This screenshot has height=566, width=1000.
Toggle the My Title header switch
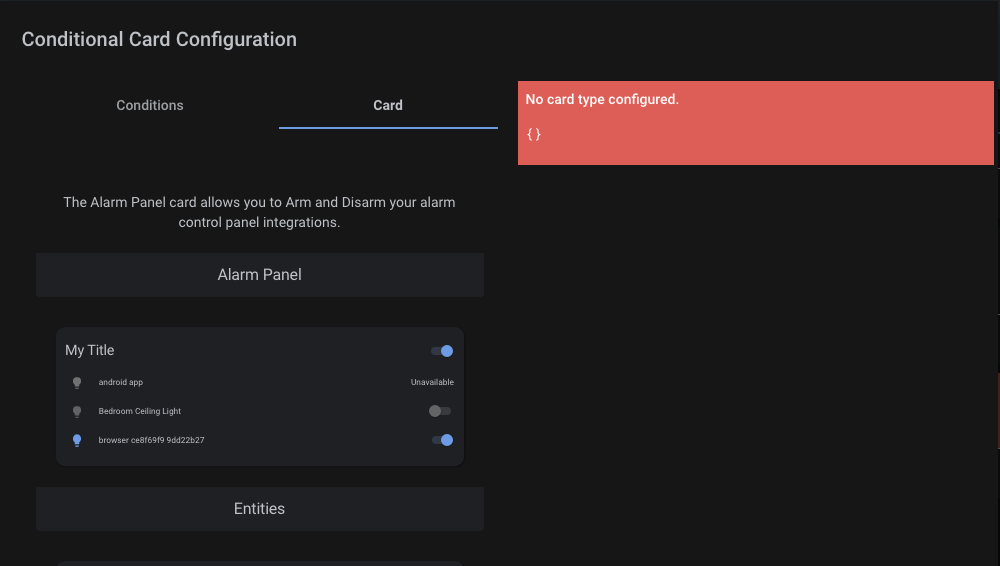coord(442,351)
